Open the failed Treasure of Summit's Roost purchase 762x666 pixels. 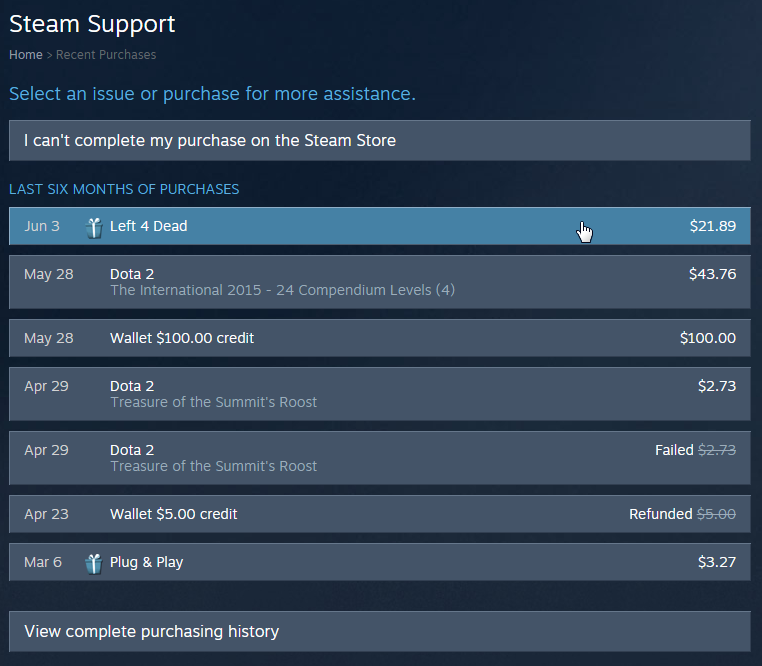pos(213,458)
